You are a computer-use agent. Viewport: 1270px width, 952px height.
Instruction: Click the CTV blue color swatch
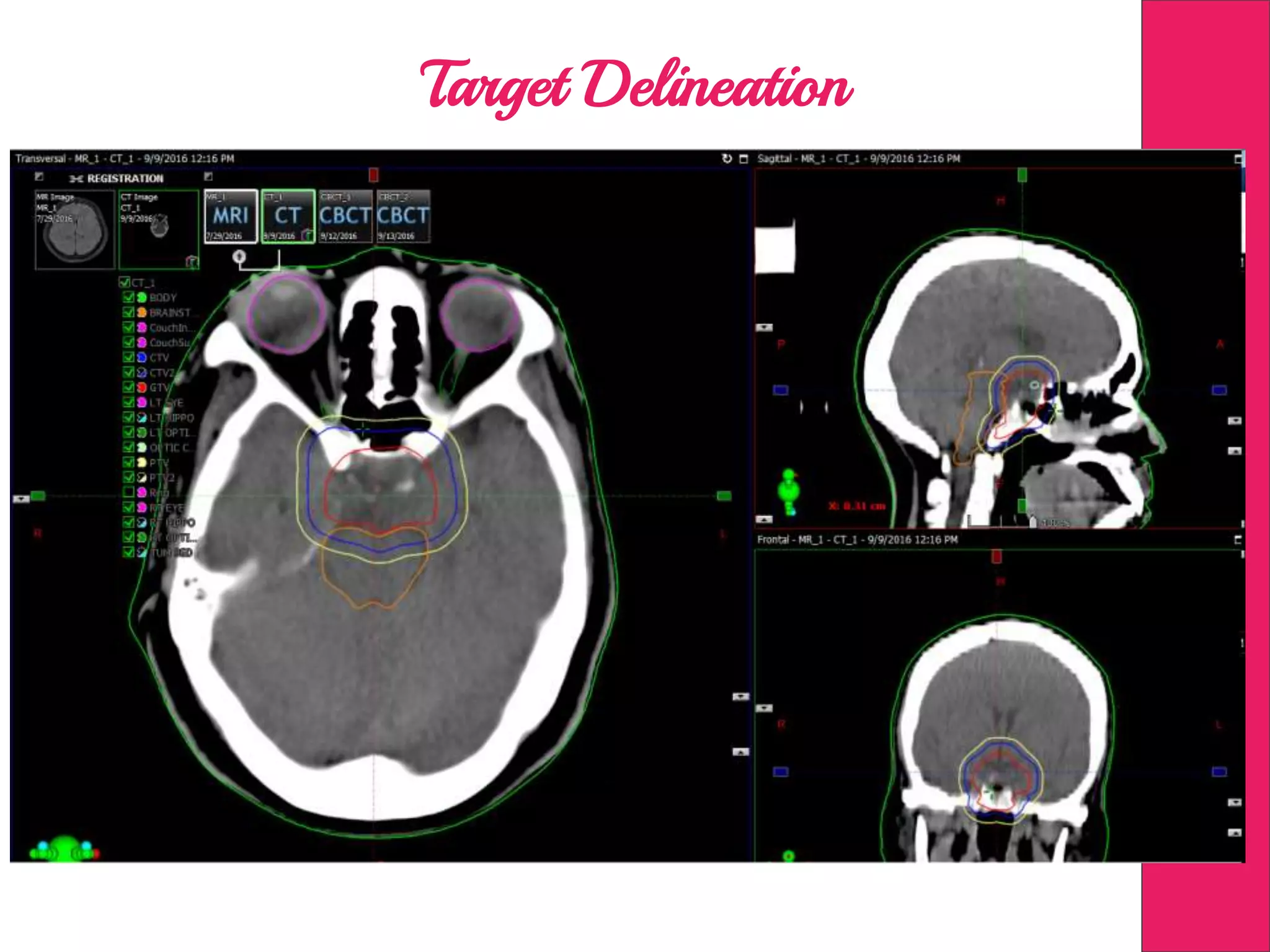click(x=141, y=358)
